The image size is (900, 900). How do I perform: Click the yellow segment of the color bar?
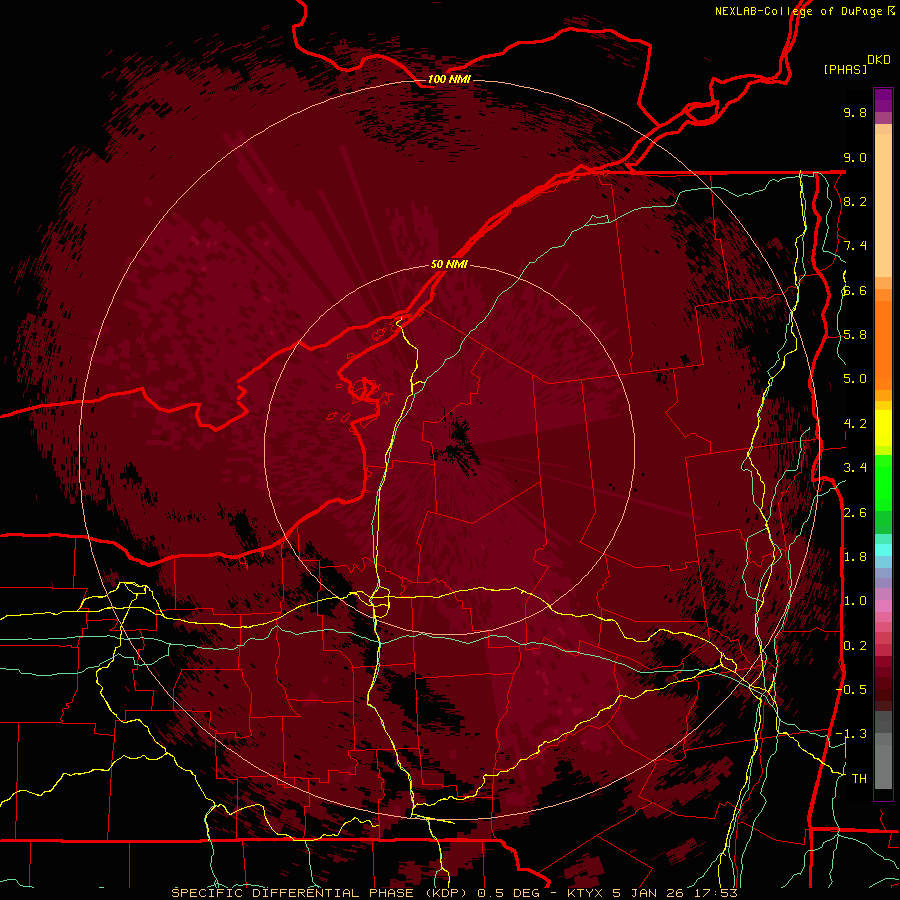coord(883,428)
